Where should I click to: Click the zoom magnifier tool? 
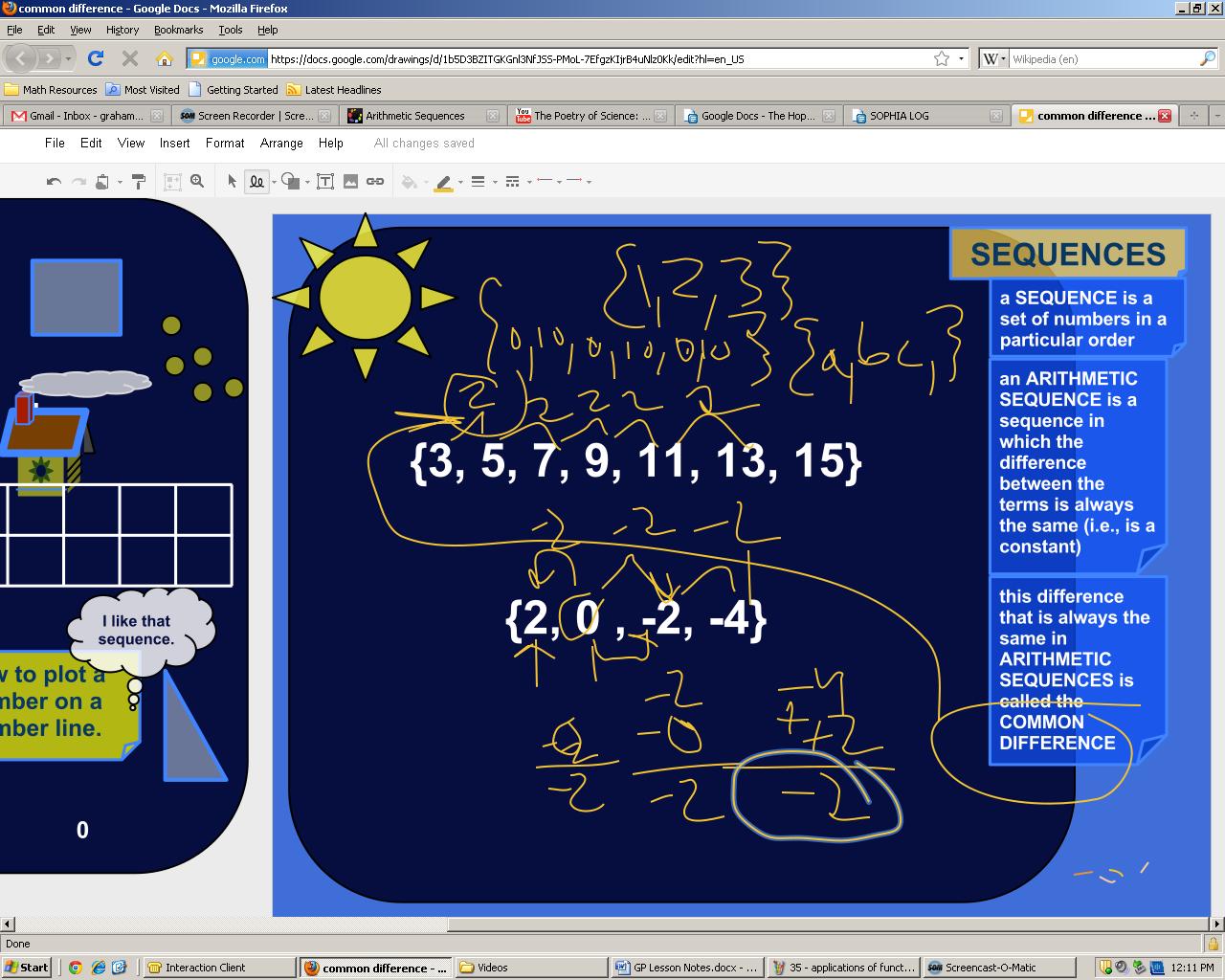pyautogui.click(x=197, y=181)
